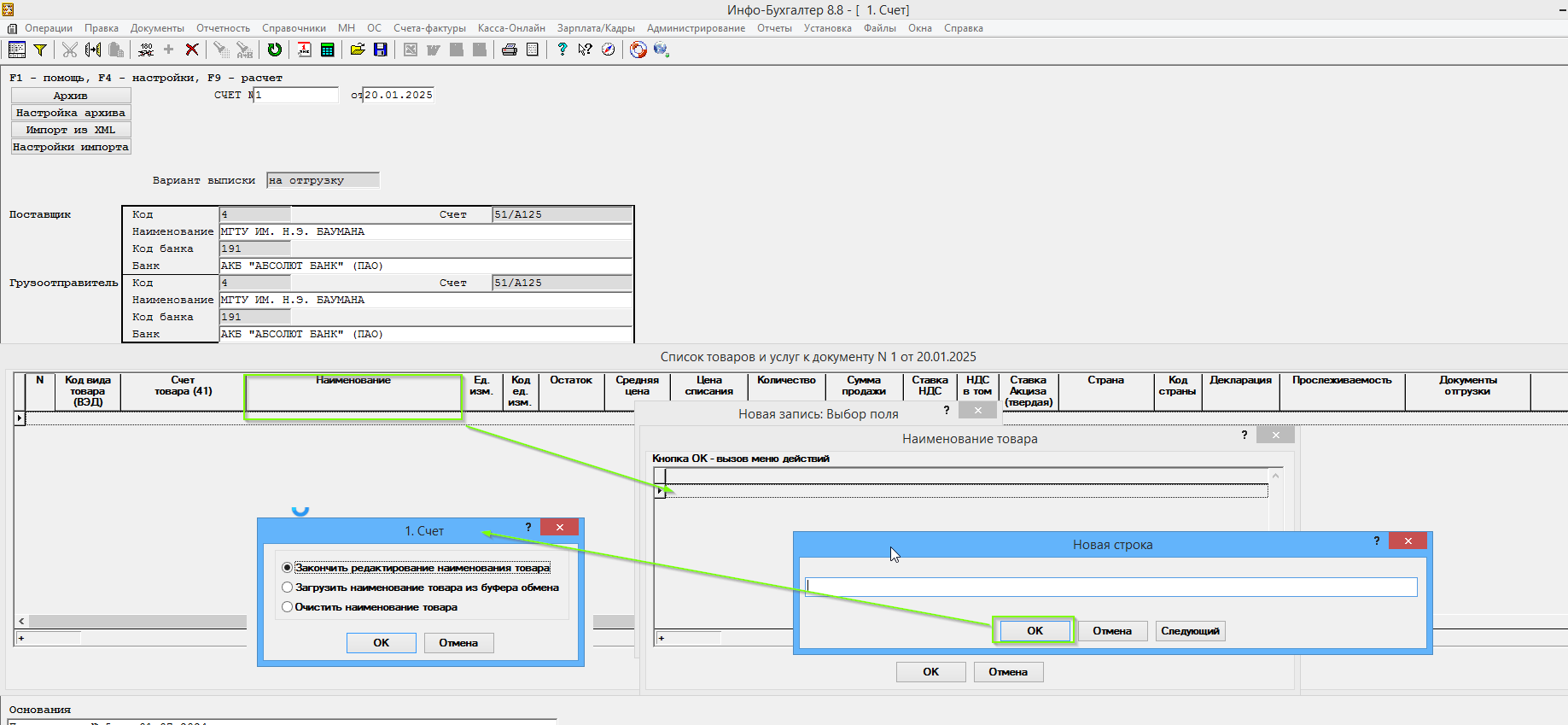This screenshot has width=1568, height=725.
Task: Click the green refresh arrow icon
Action: point(275,50)
